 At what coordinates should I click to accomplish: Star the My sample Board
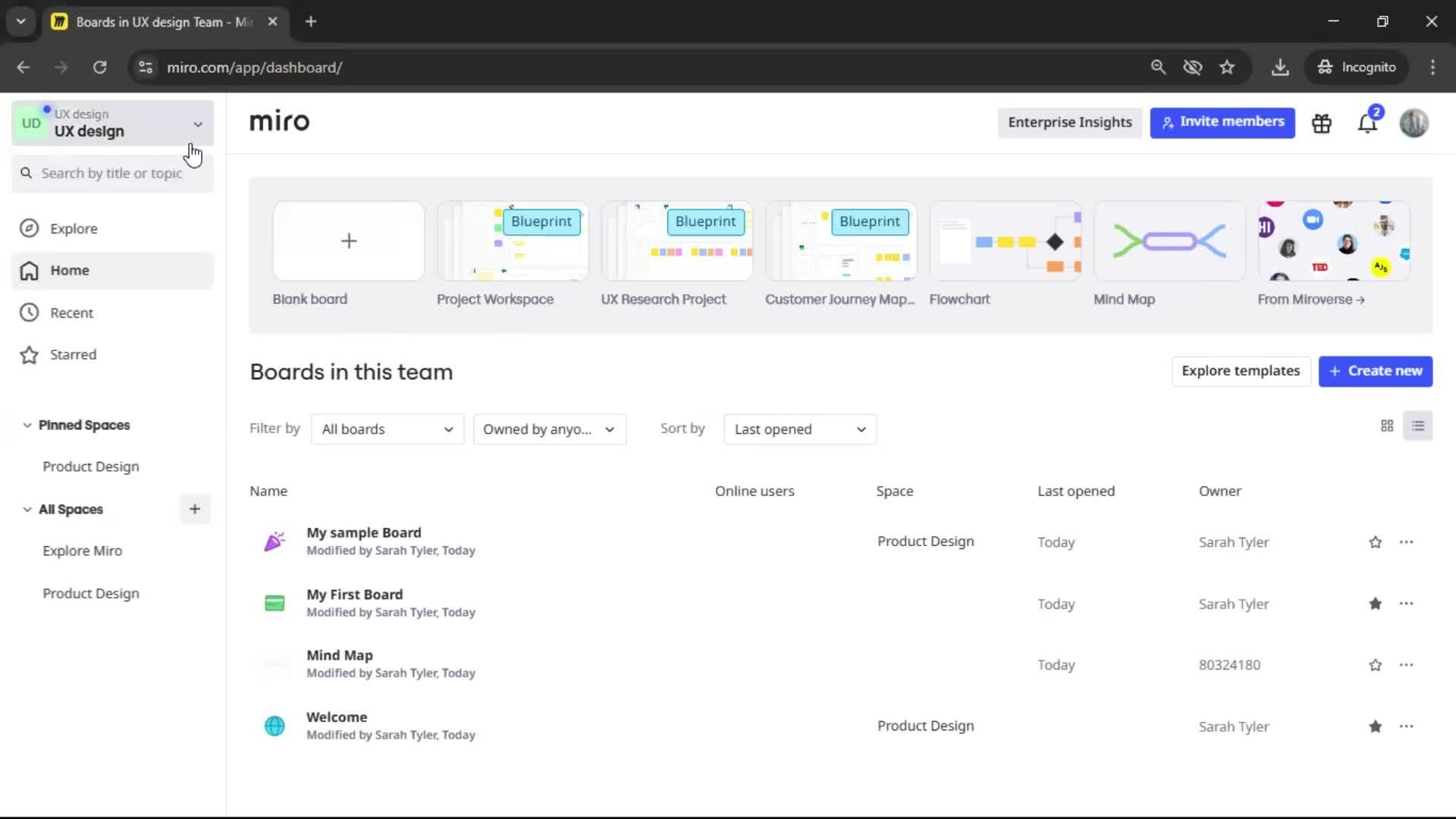pos(1376,542)
